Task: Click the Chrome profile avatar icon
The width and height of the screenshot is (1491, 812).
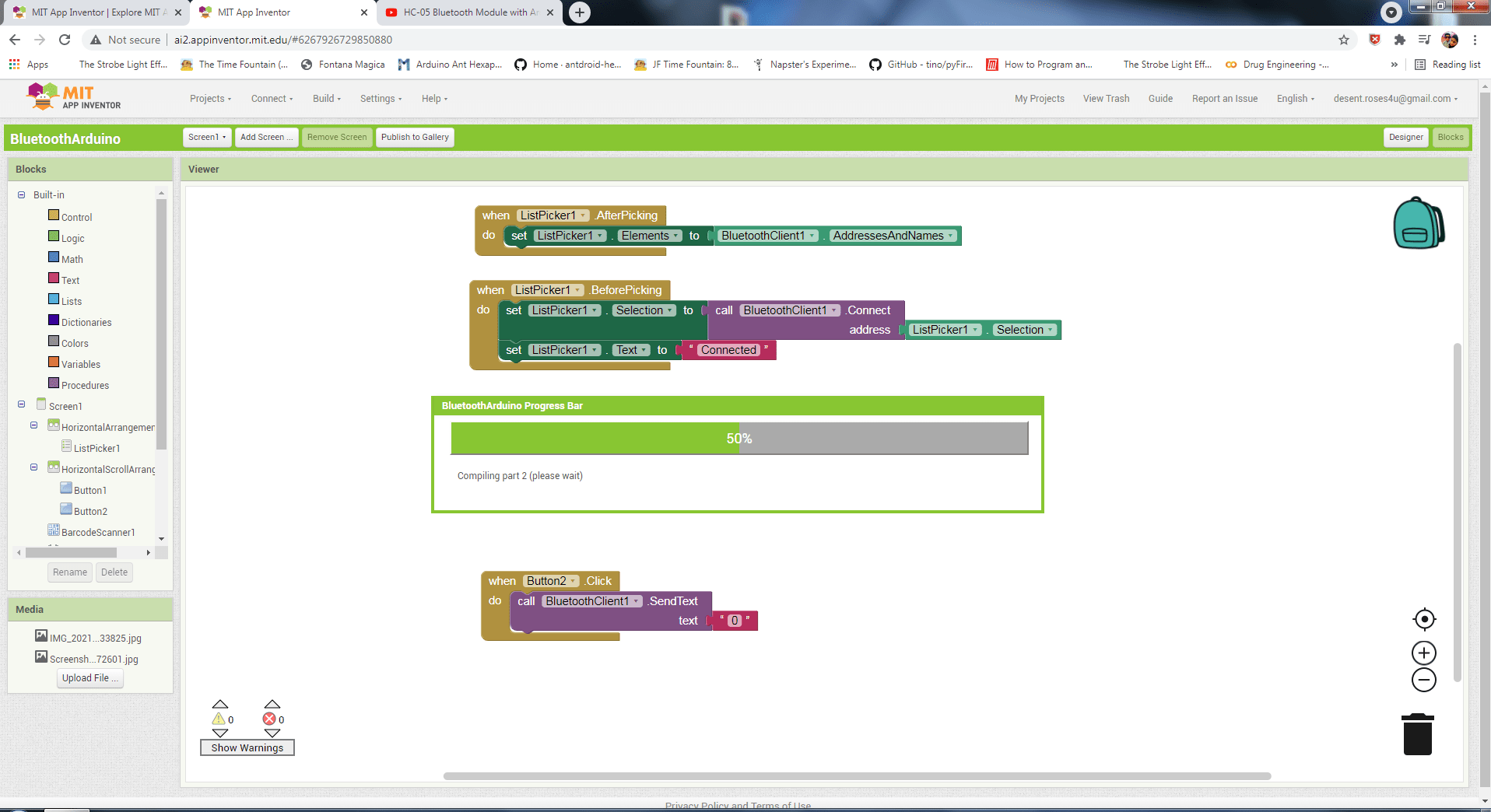Action: 1450,40
